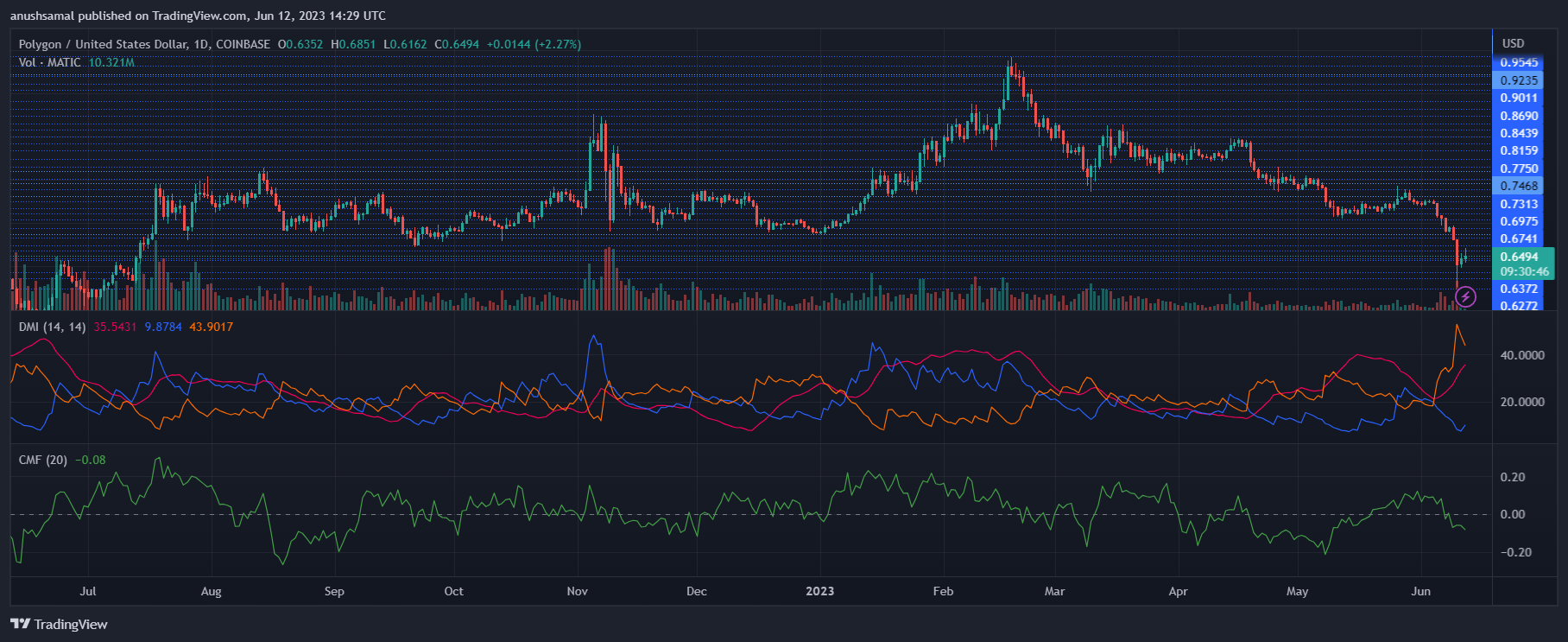Click the 40.0000 level on DMI scale

tap(1522, 355)
